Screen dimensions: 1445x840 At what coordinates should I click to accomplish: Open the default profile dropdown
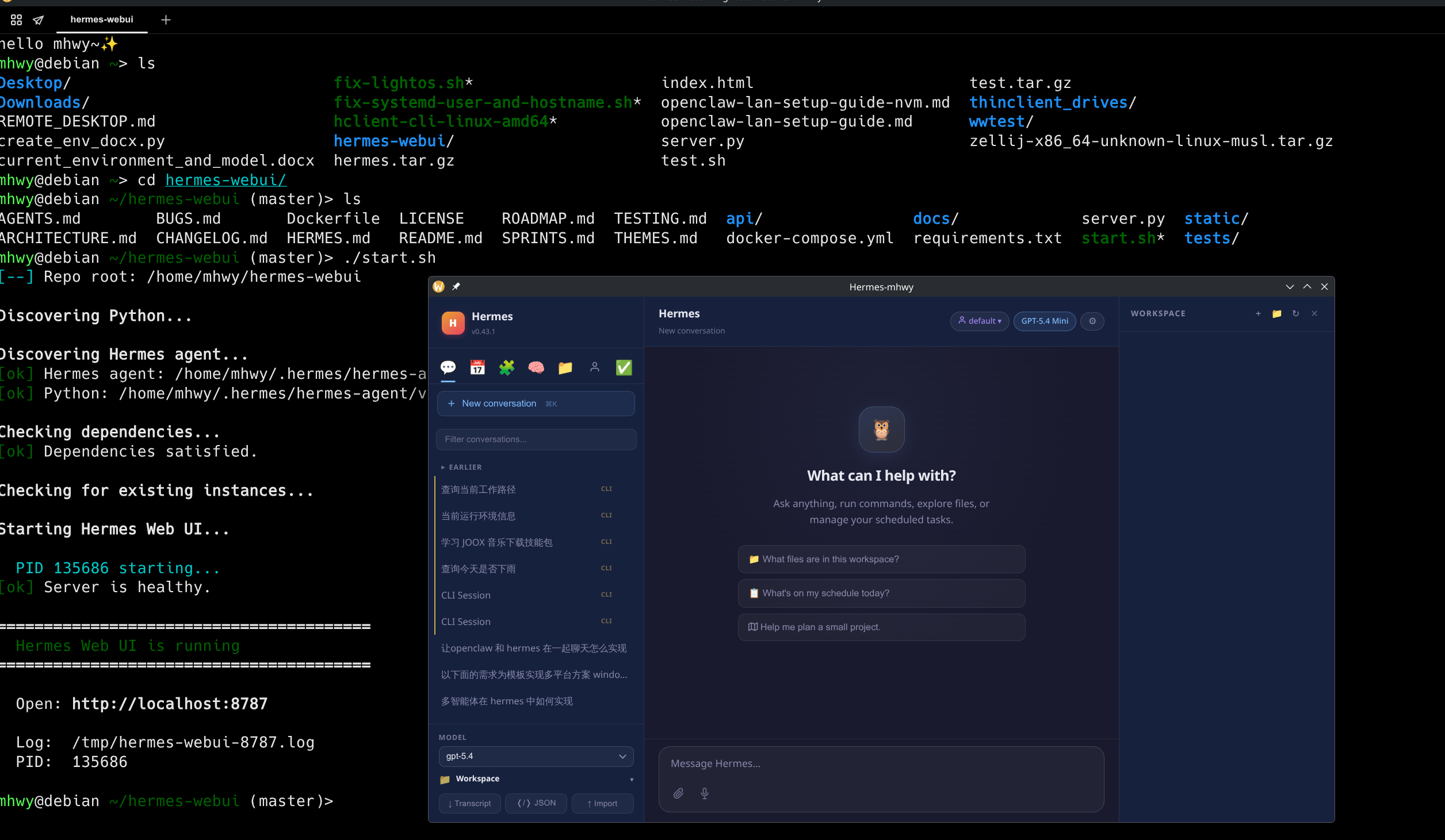[x=980, y=321]
